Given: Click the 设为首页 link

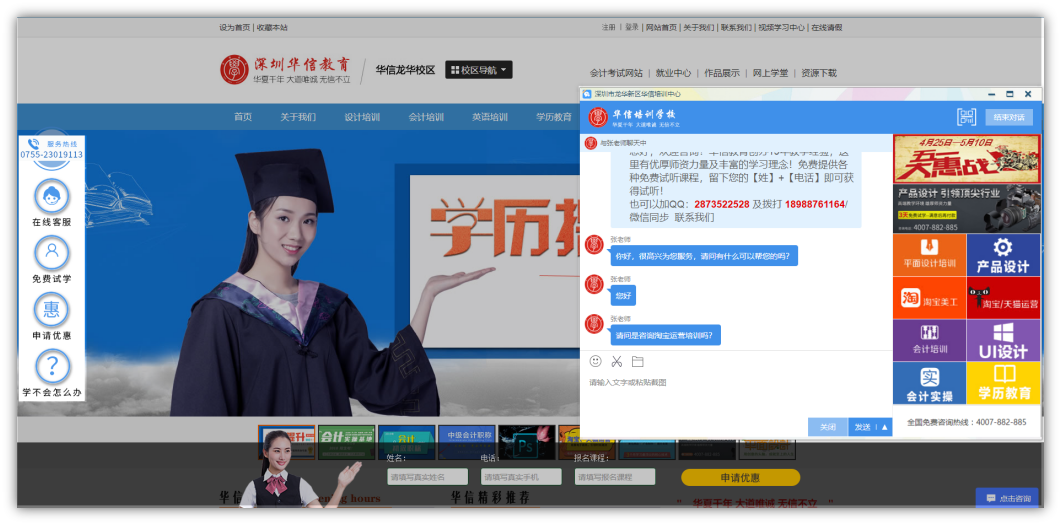Looking at the screenshot, I should pos(235,28).
